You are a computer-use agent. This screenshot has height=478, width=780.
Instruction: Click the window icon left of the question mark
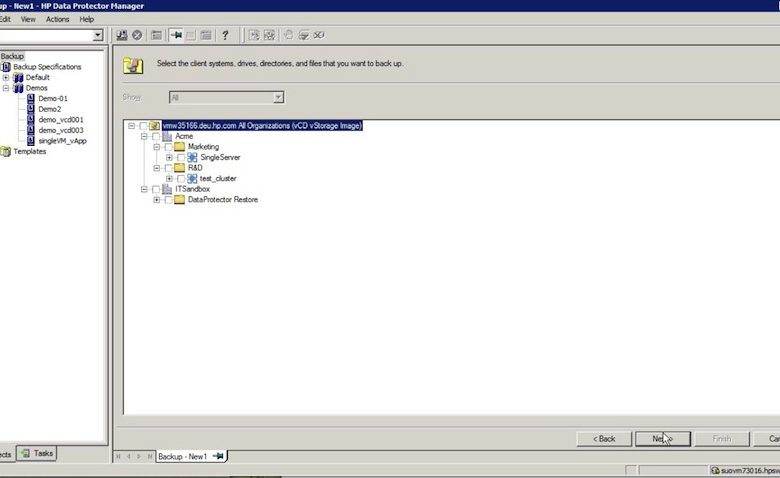205,35
